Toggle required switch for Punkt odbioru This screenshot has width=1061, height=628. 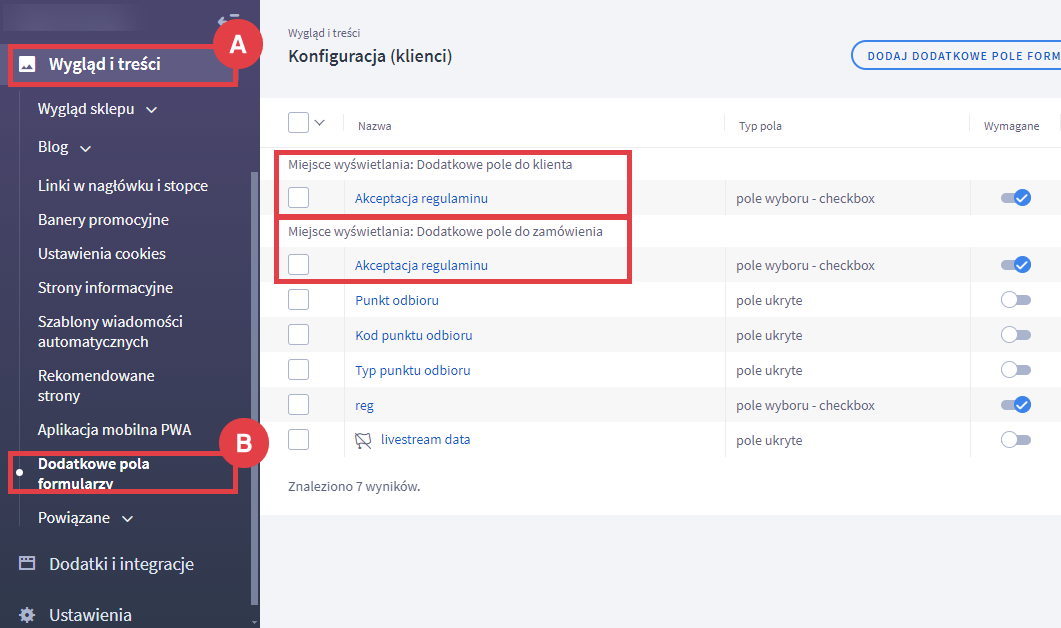[x=1015, y=300]
